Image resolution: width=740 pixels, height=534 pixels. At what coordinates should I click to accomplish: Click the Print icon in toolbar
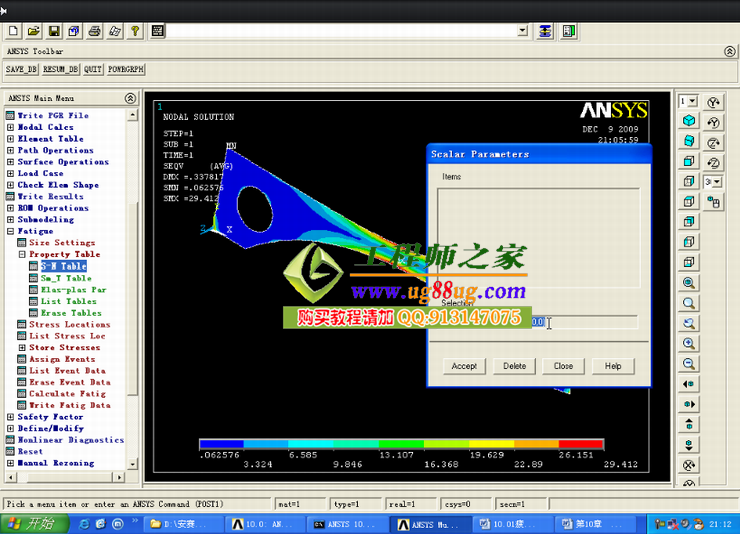click(94, 31)
